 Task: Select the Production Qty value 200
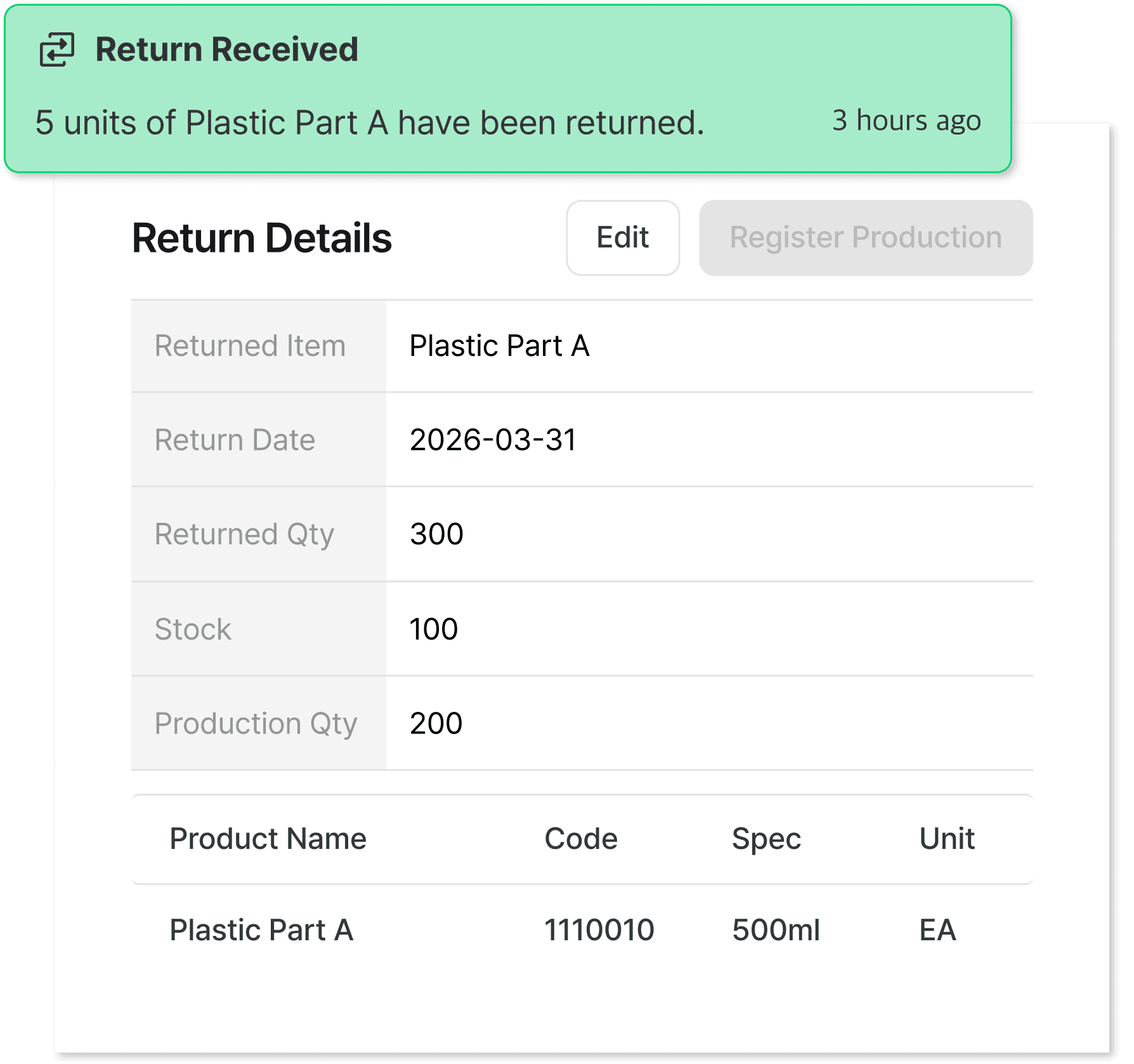[436, 723]
